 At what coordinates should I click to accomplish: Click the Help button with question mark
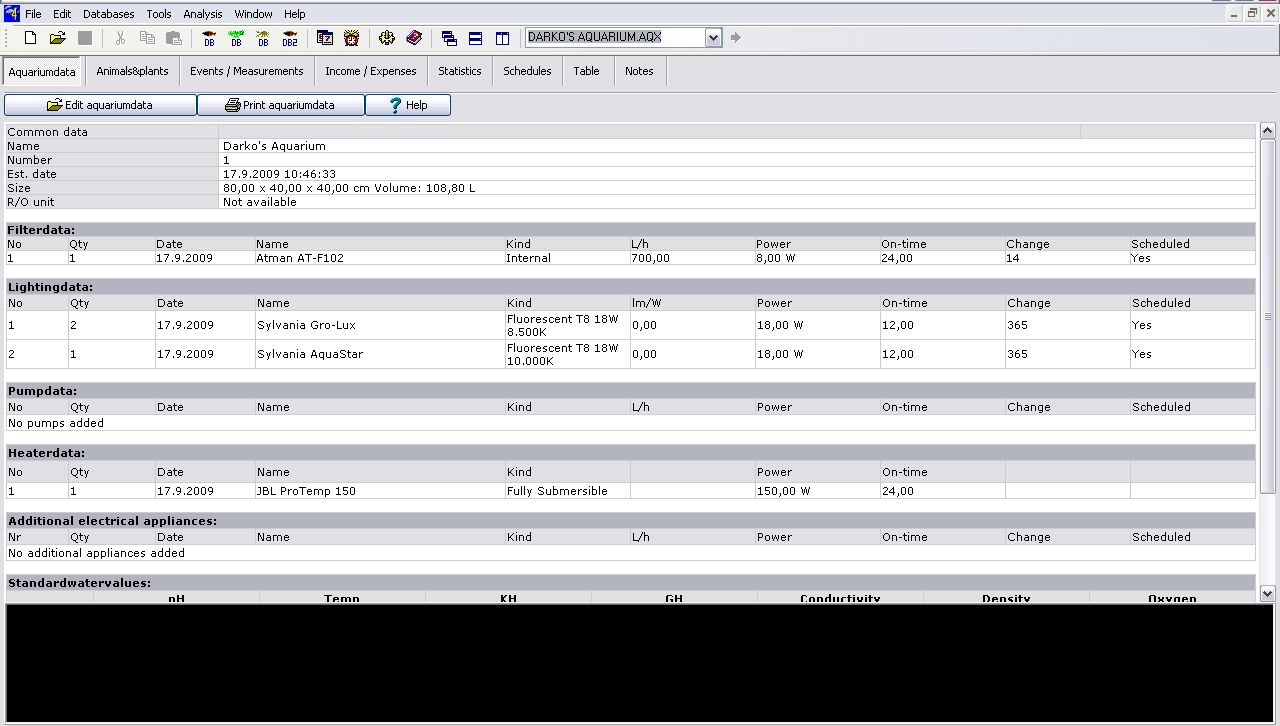click(x=408, y=105)
